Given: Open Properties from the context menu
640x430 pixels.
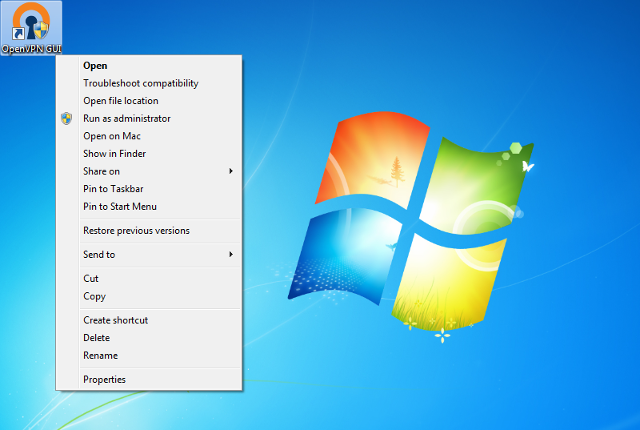Looking at the screenshot, I should [x=149, y=379].
